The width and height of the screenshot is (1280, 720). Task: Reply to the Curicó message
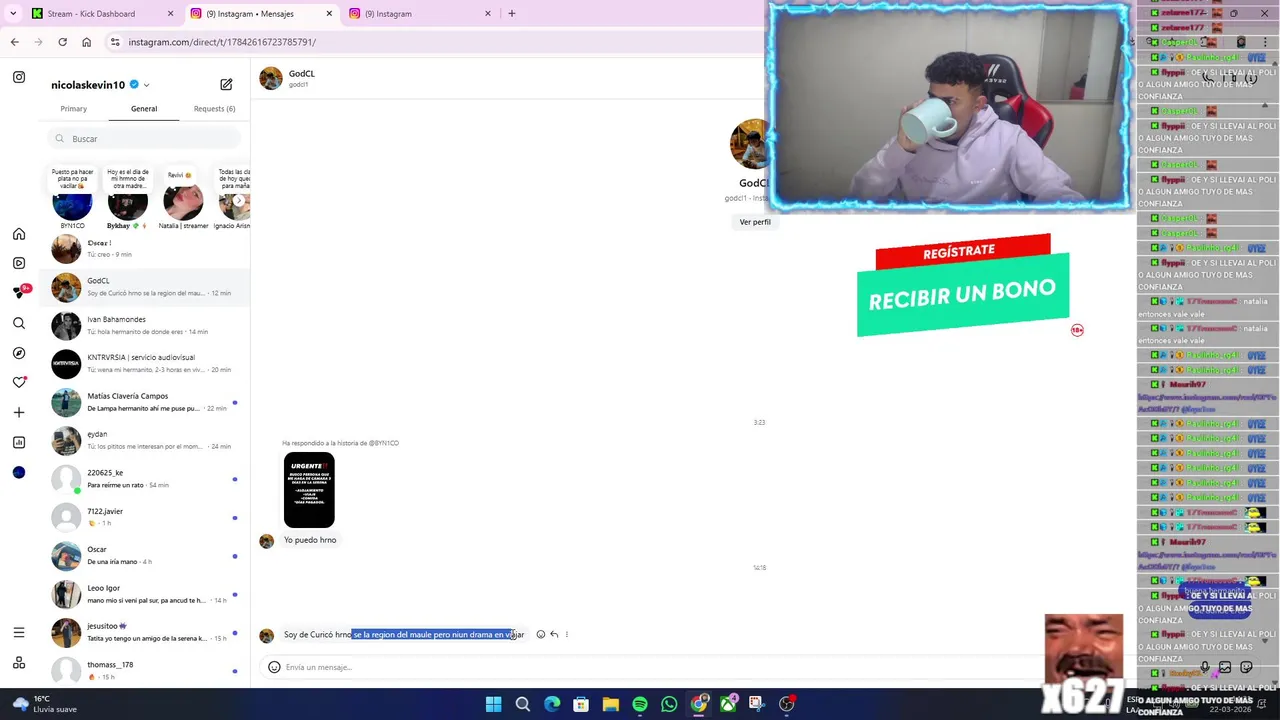(554, 634)
